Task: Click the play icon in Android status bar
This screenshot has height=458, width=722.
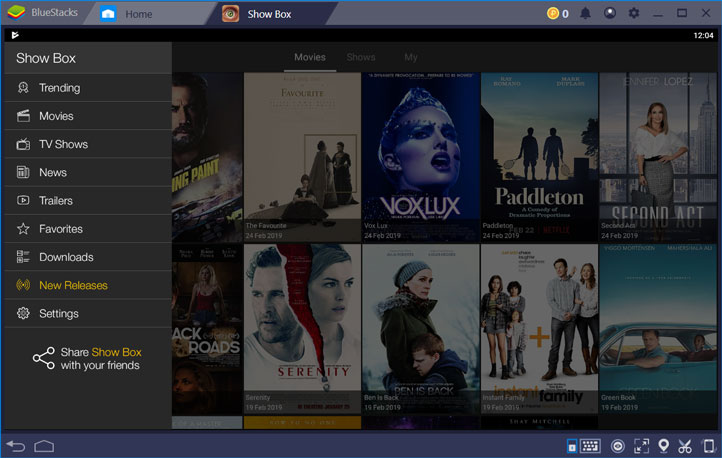Action: click(15, 35)
